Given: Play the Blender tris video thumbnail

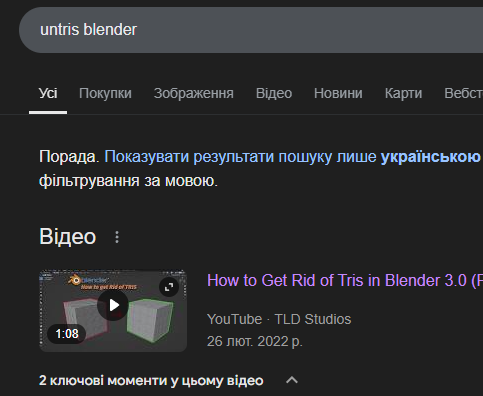Looking at the screenshot, I should click(x=113, y=305).
